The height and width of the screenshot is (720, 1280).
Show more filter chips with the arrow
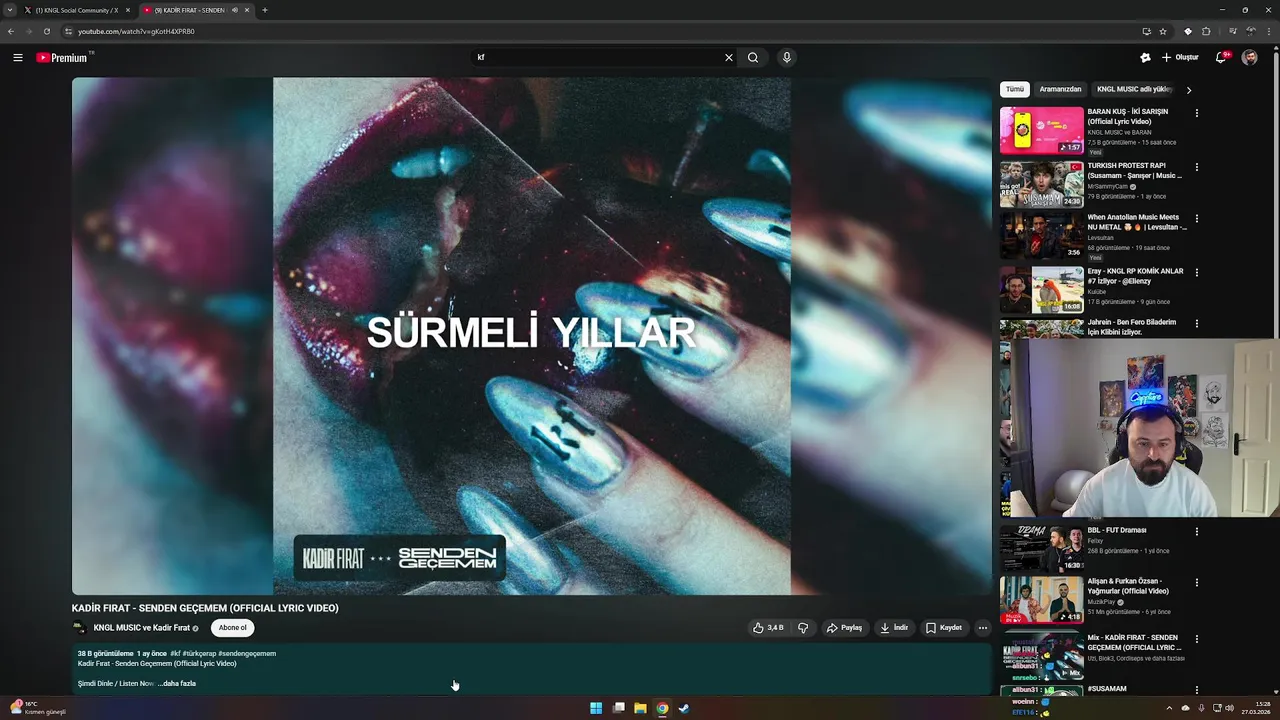(1188, 90)
